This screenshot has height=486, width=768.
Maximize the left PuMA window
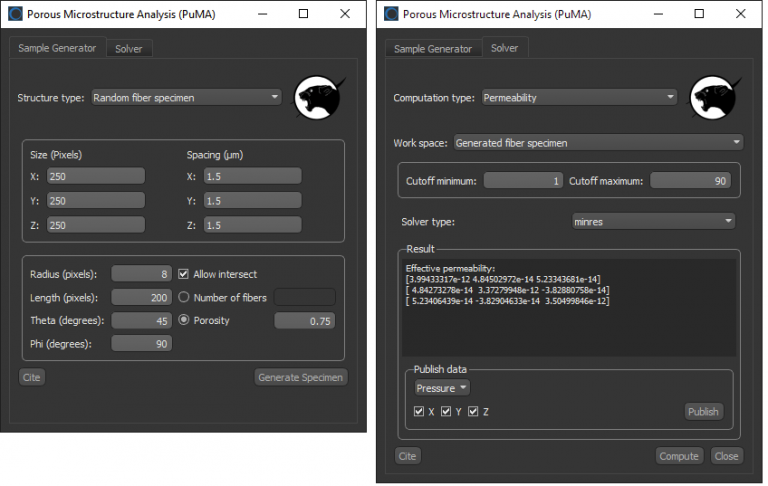coord(303,14)
